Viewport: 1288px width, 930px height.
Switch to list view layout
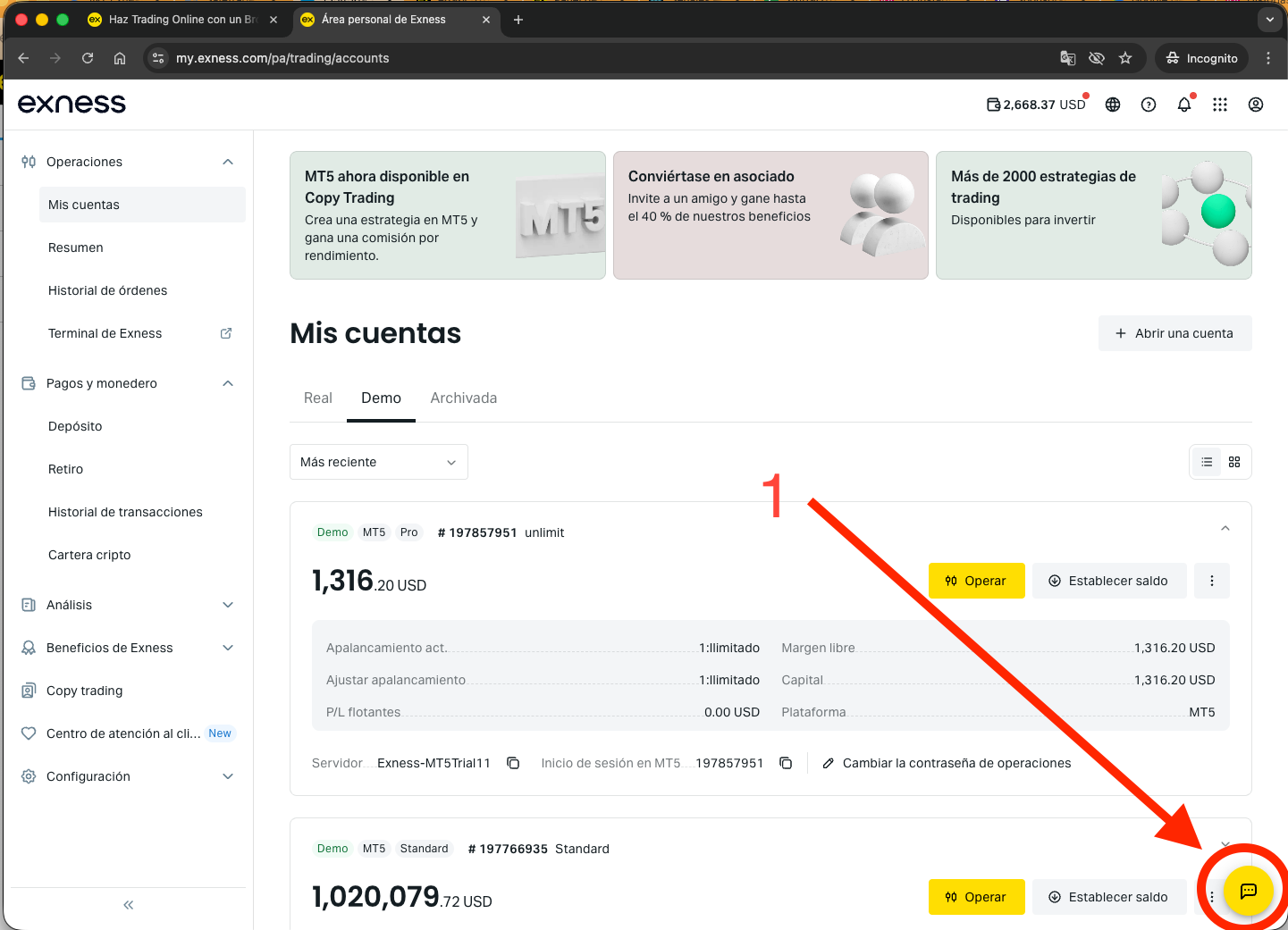tap(1207, 462)
